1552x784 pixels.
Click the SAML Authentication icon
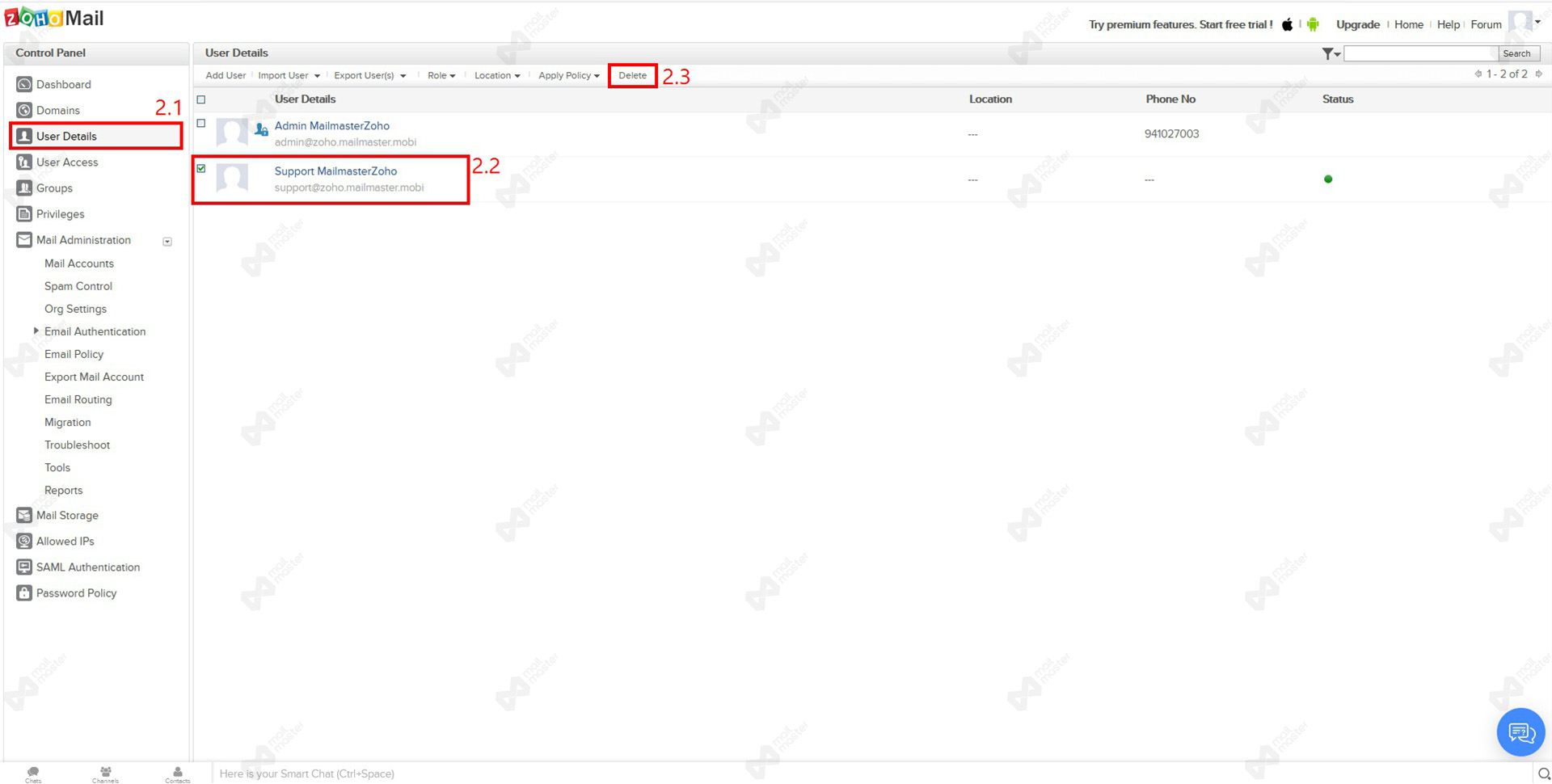click(24, 567)
